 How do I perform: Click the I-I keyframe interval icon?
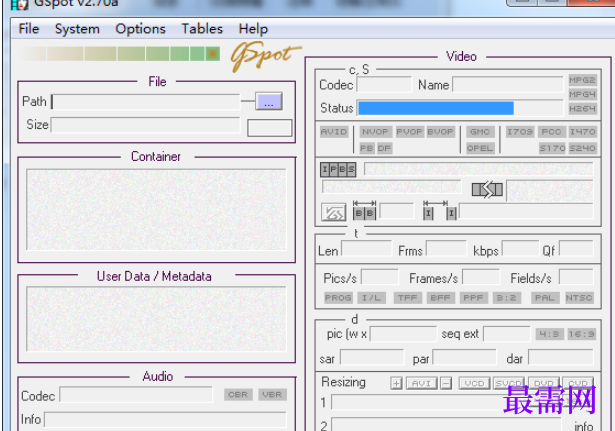440,210
